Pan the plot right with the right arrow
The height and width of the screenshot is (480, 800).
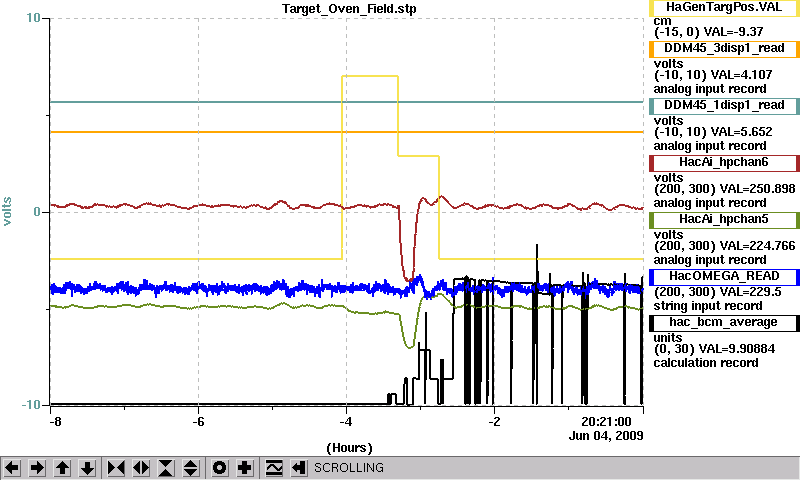click(x=37, y=468)
